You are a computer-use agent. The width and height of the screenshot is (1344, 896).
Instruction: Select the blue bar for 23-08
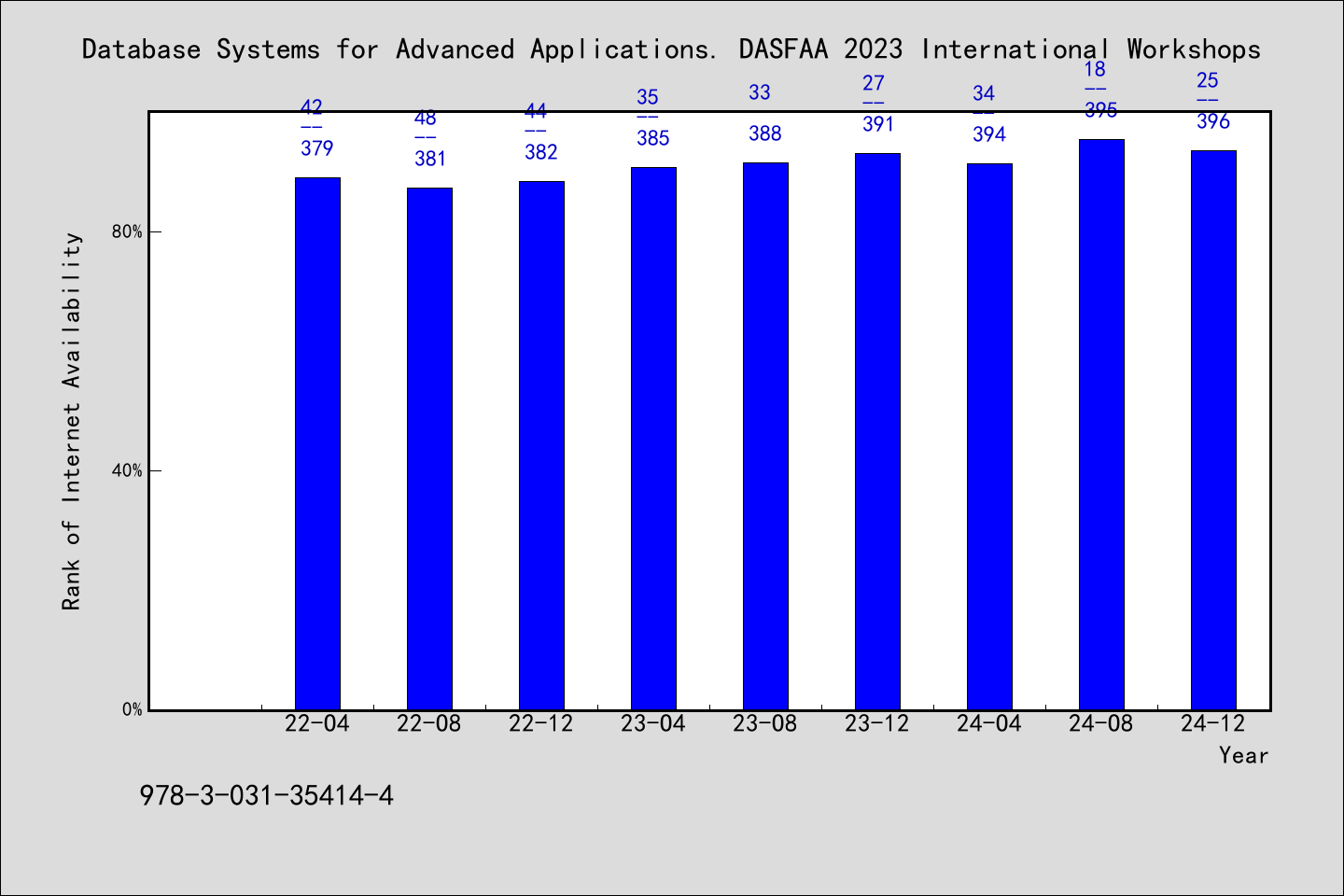click(765, 436)
